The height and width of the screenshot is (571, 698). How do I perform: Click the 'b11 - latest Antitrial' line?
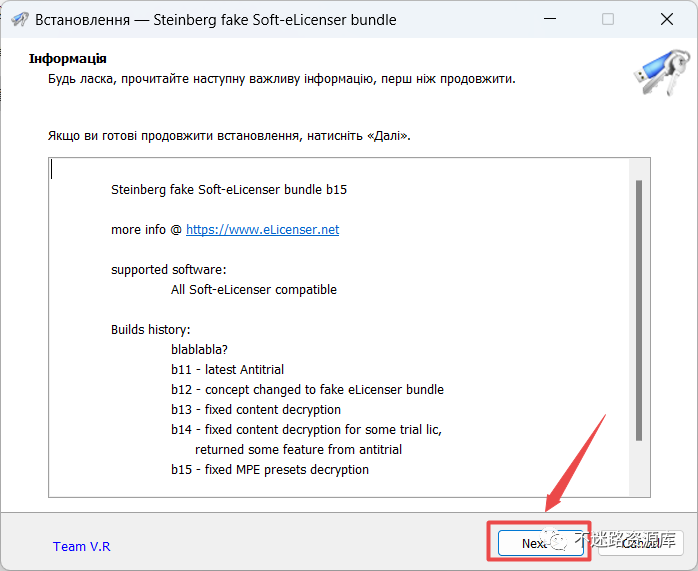click(x=227, y=370)
